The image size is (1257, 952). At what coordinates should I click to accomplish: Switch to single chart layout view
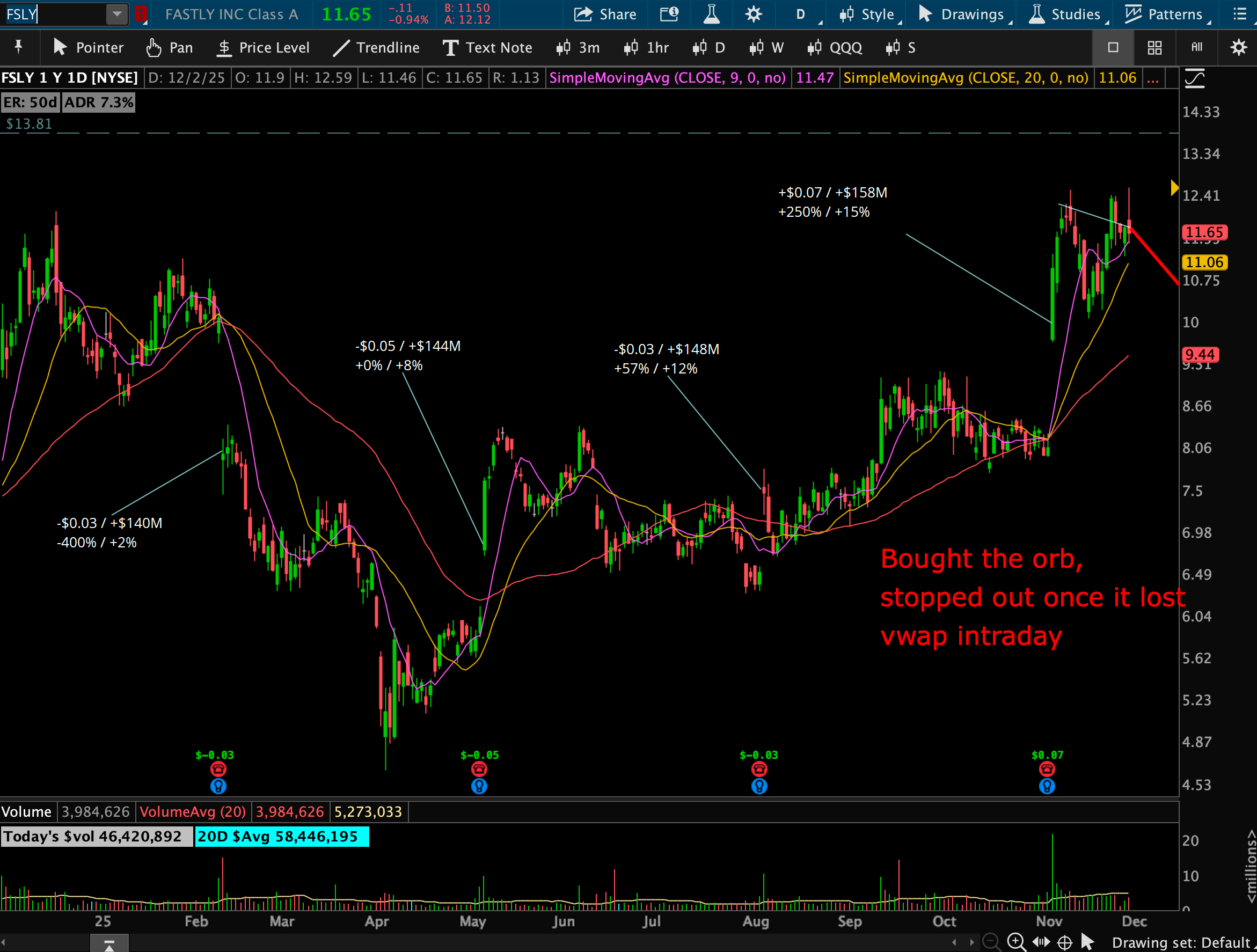pos(1113,48)
